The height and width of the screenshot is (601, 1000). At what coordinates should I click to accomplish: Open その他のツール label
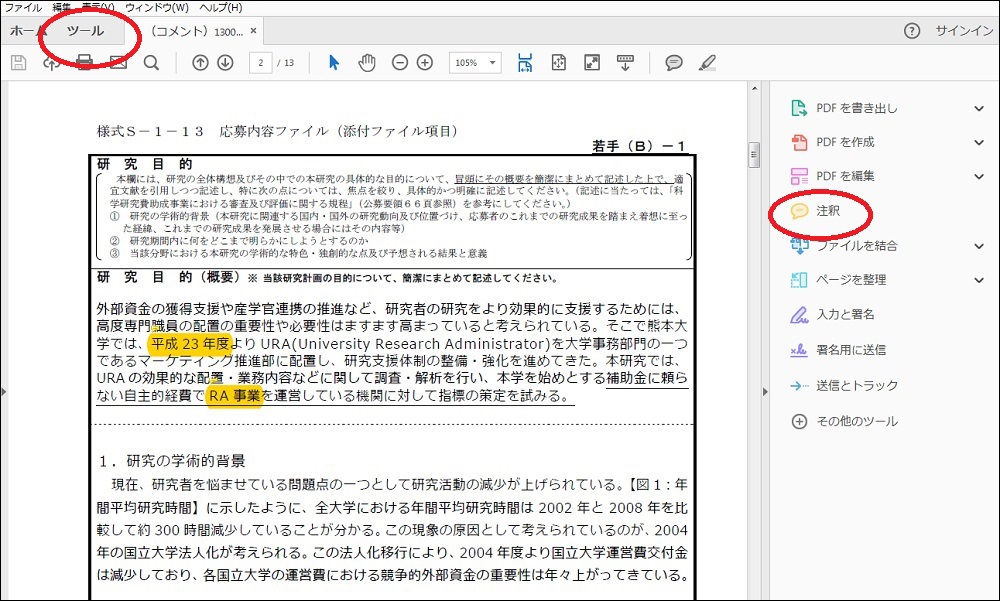coord(857,421)
